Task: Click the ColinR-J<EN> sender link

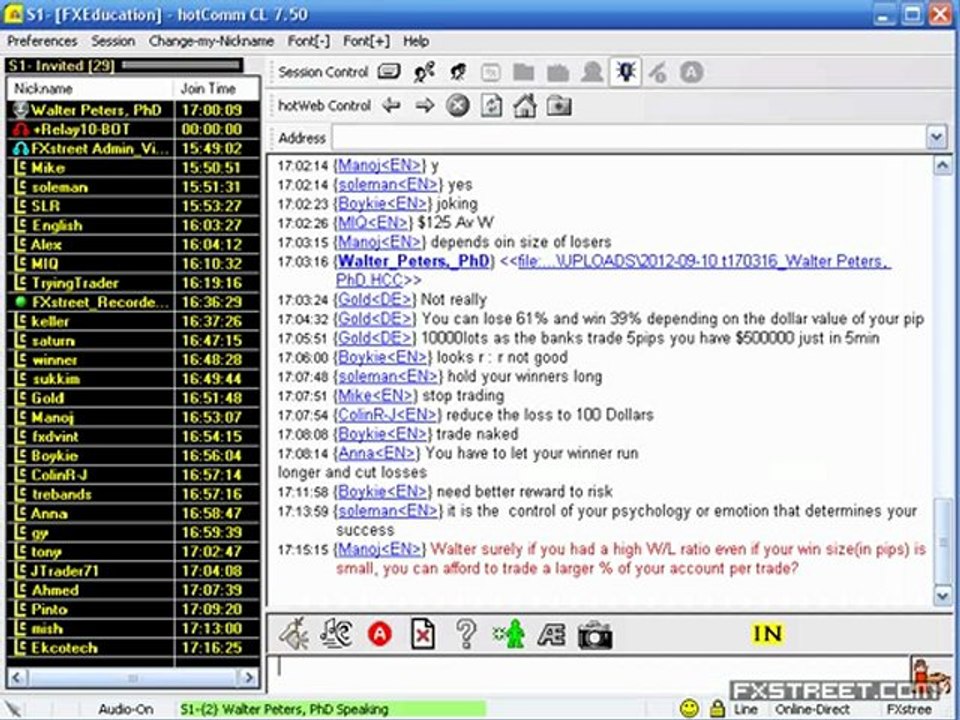Action: pyautogui.click(x=388, y=414)
